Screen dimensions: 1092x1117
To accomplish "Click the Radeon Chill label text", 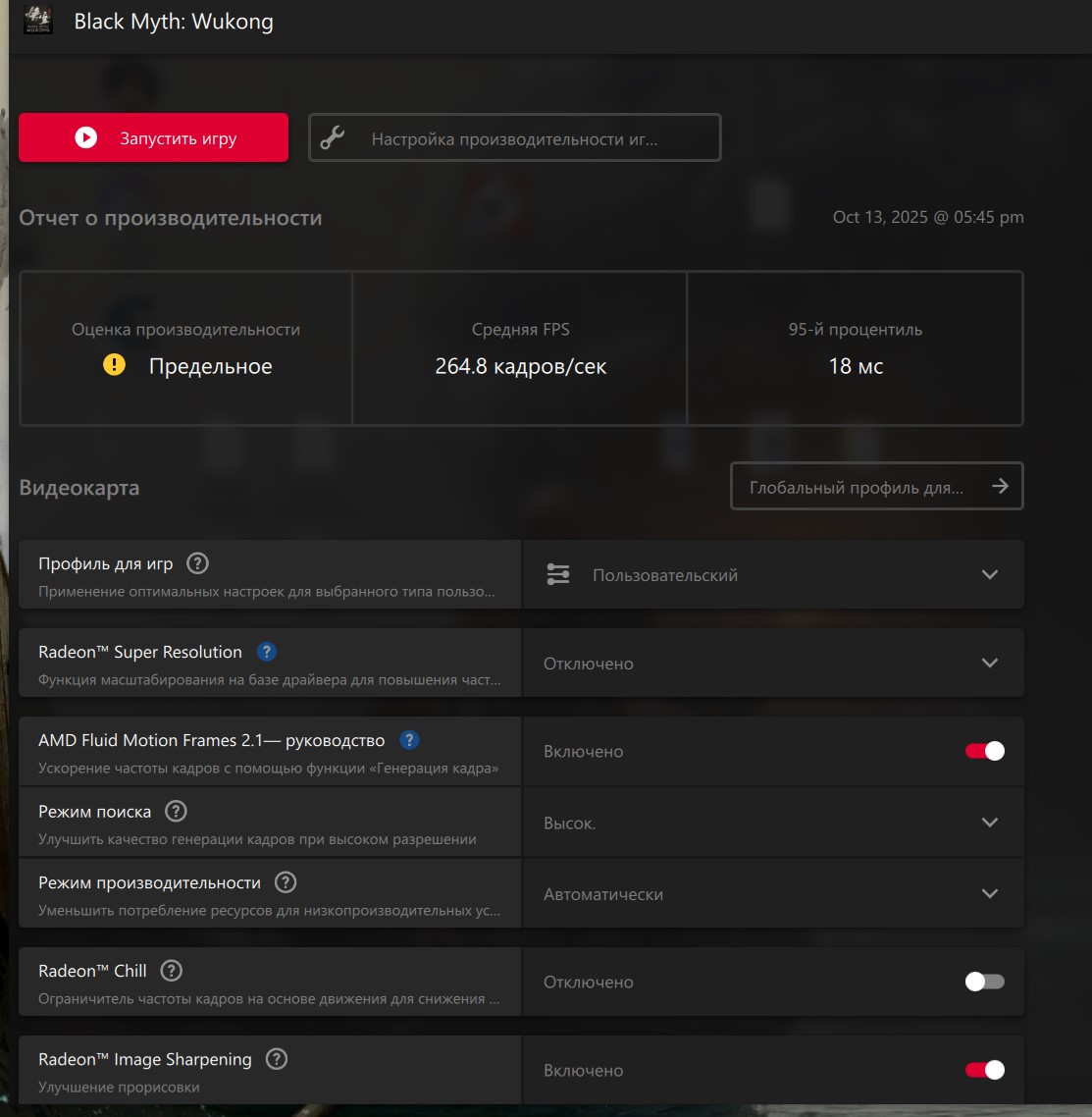I will pos(92,971).
